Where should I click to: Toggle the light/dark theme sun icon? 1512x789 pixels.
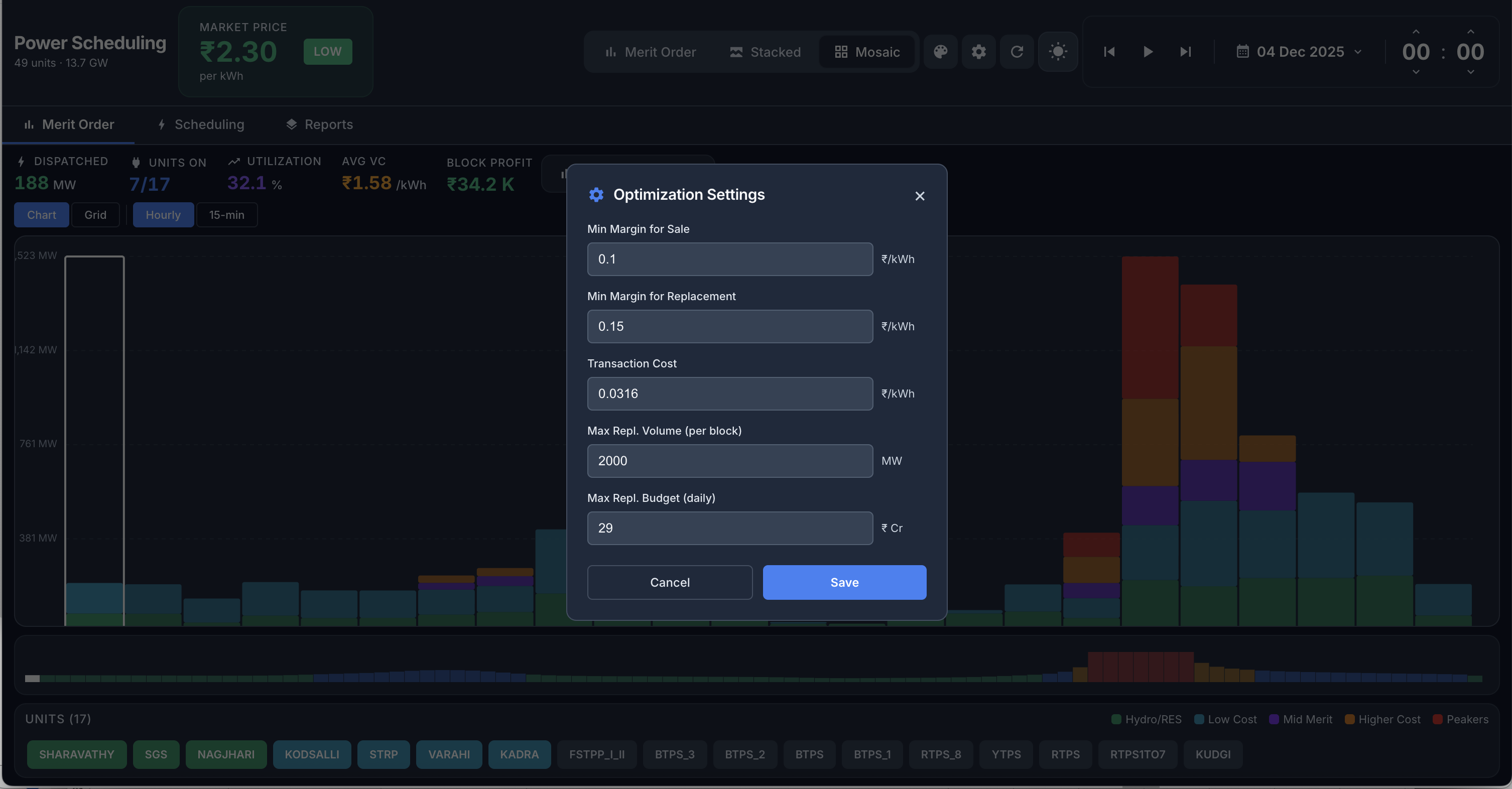(1058, 52)
